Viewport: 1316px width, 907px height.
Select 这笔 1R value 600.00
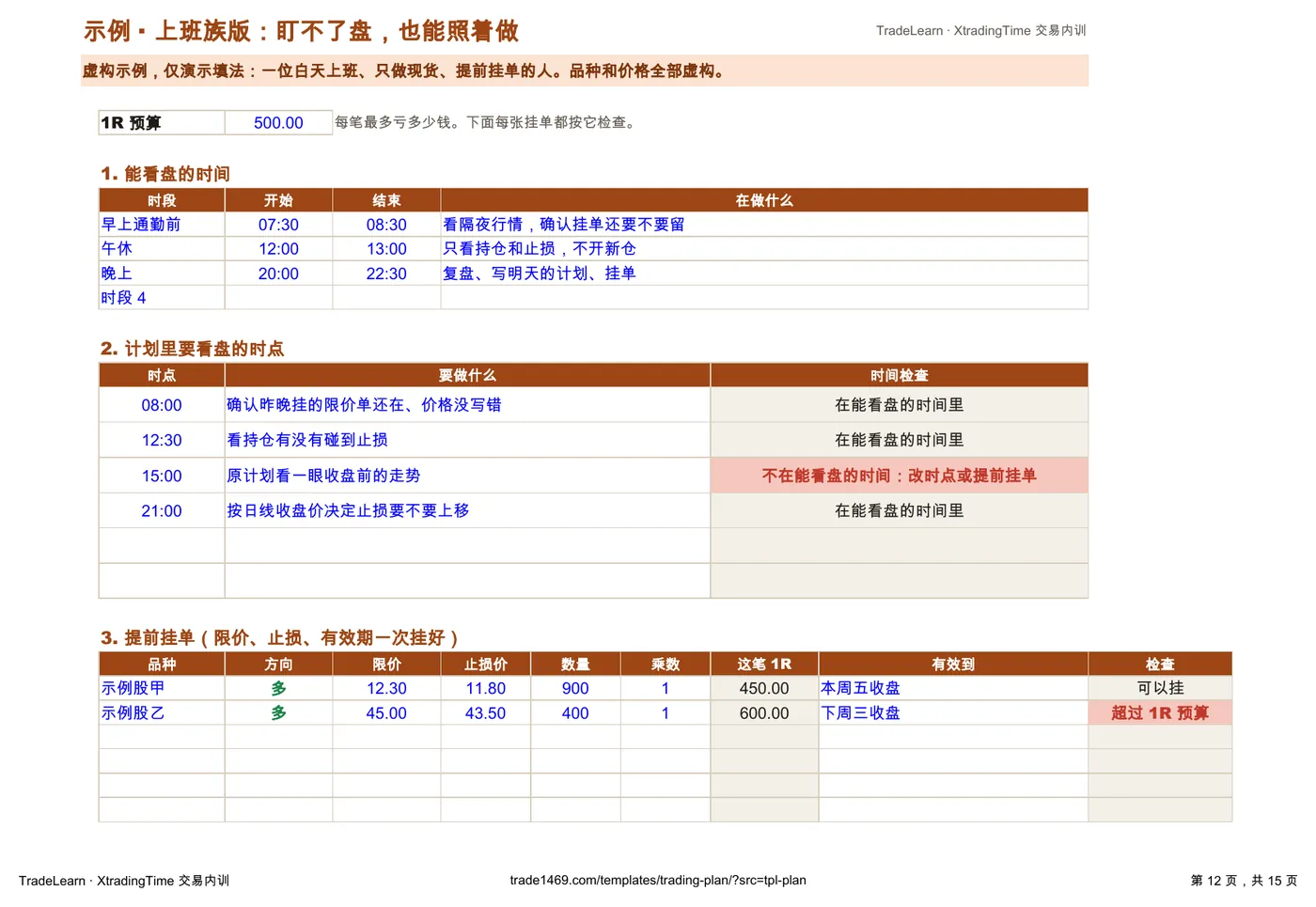pyautogui.click(x=764, y=713)
